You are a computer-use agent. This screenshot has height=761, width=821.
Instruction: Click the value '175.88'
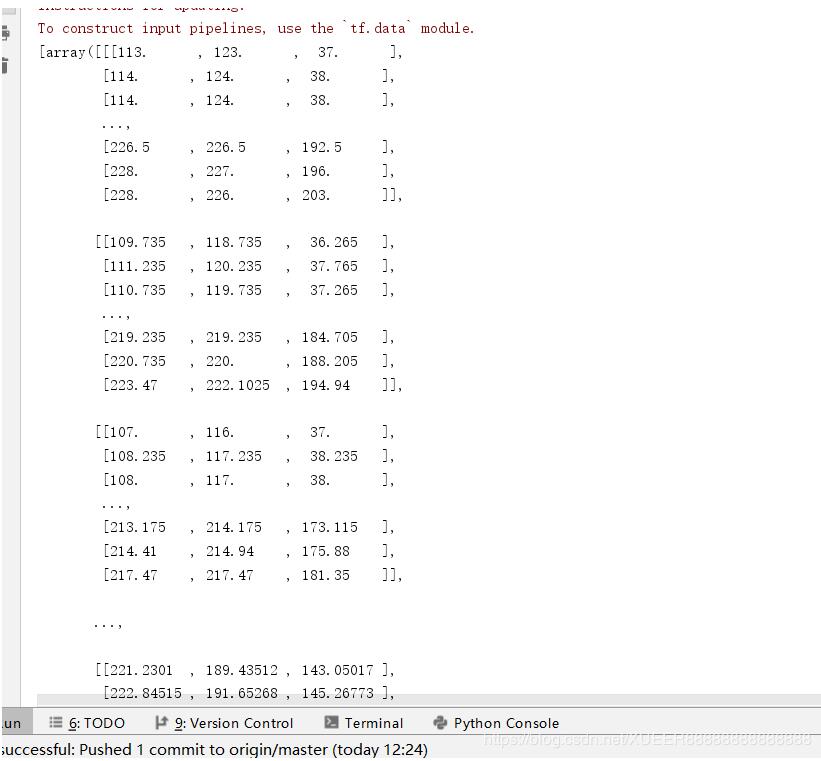(326, 552)
